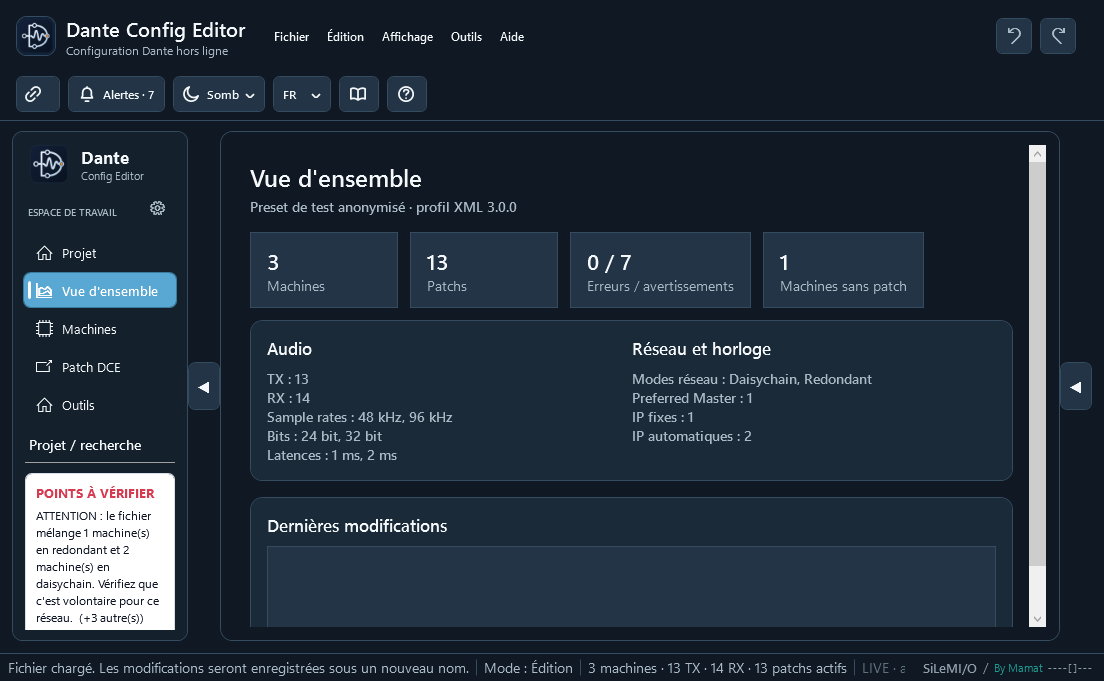Viewport: 1104px width, 681px height.
Task: Click the 3 machines 13 TX status summary
Action: tap(717, 668)
